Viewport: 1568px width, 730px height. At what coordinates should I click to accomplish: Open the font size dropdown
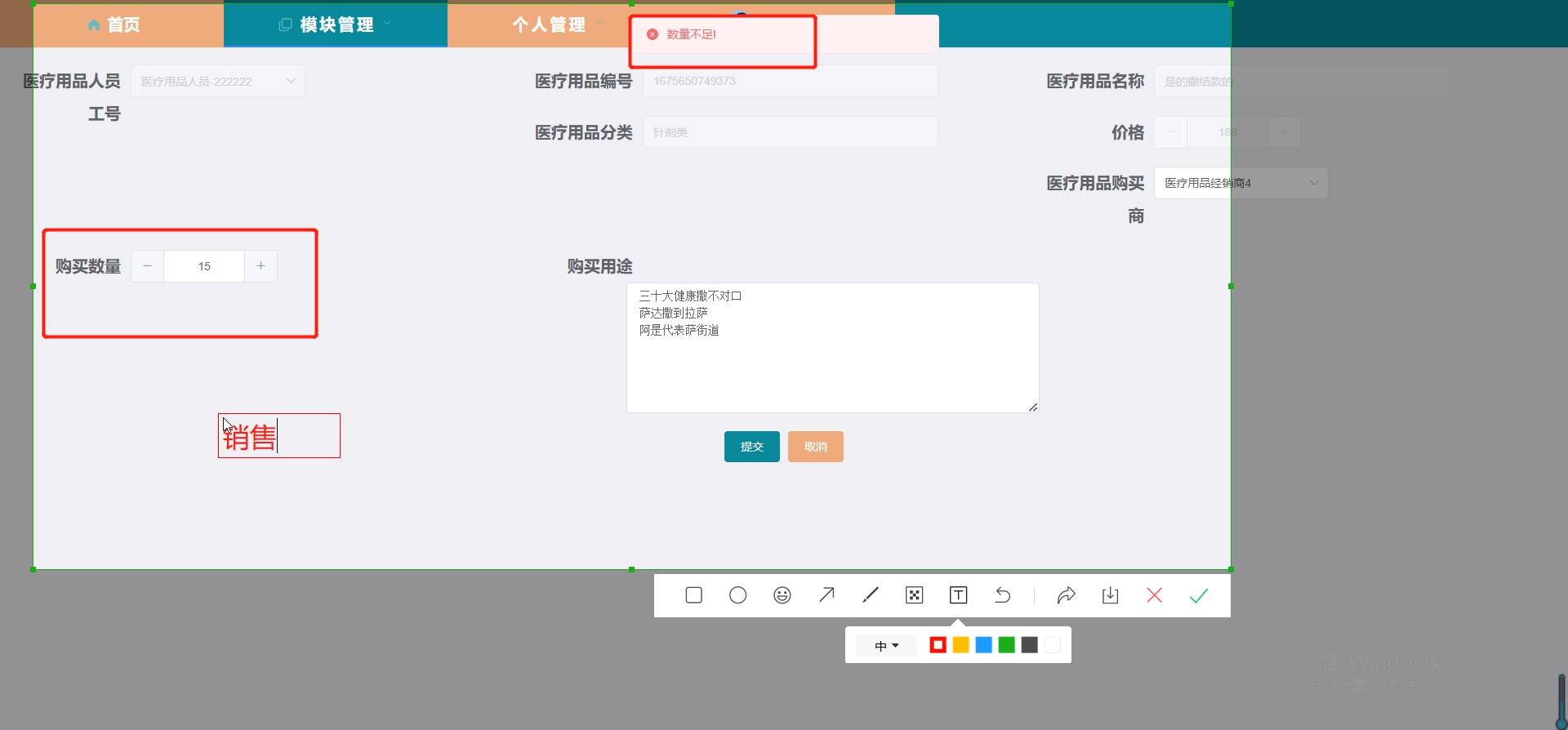(x=887, y=646)
